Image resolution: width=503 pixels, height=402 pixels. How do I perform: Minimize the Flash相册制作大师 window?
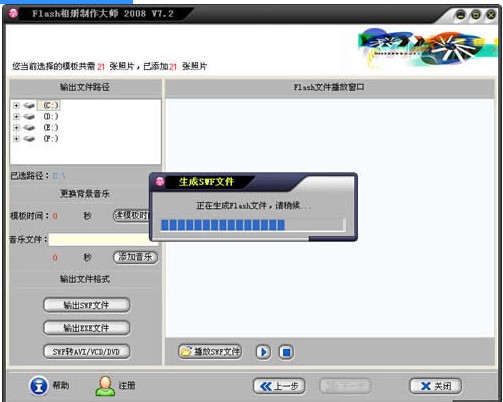(x=461, y=15)
